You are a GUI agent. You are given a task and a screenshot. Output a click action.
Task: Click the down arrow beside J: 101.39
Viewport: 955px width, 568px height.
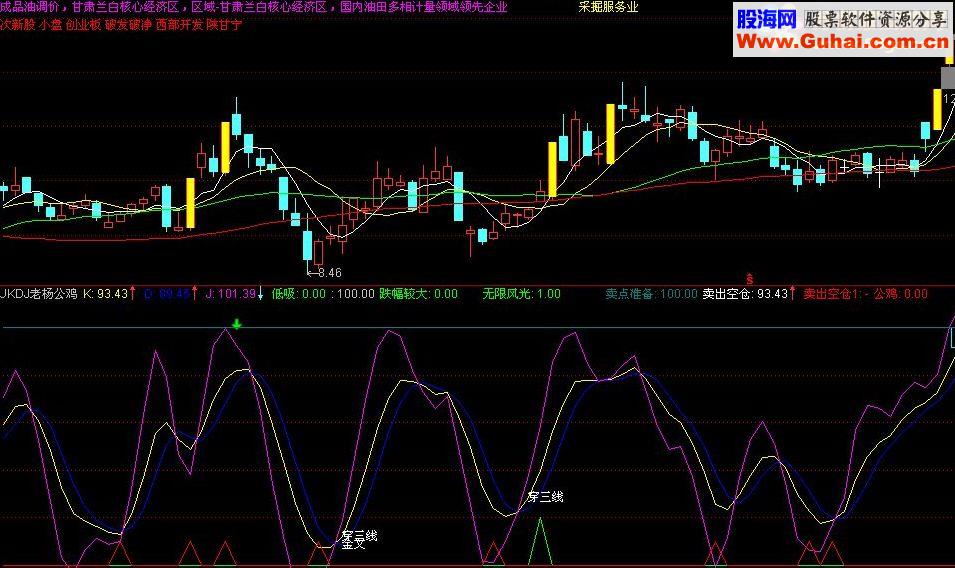(x=261, y=293)
